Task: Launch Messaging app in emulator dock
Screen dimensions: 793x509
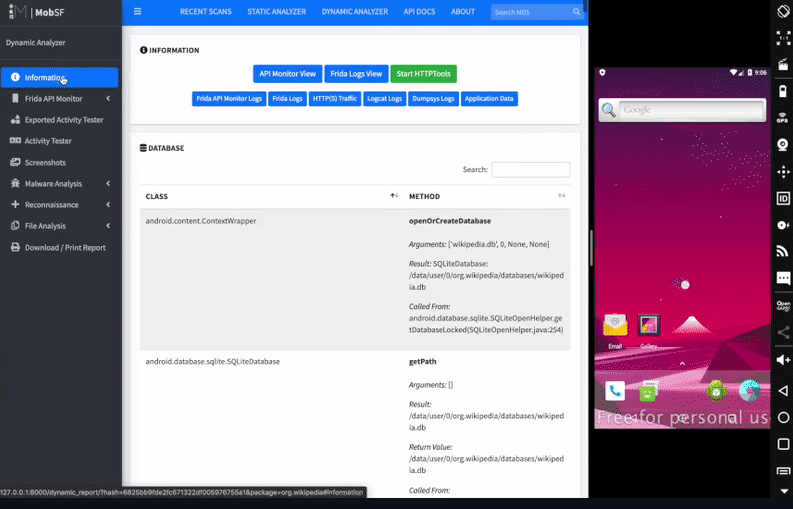Action: (x=648, y=392)
